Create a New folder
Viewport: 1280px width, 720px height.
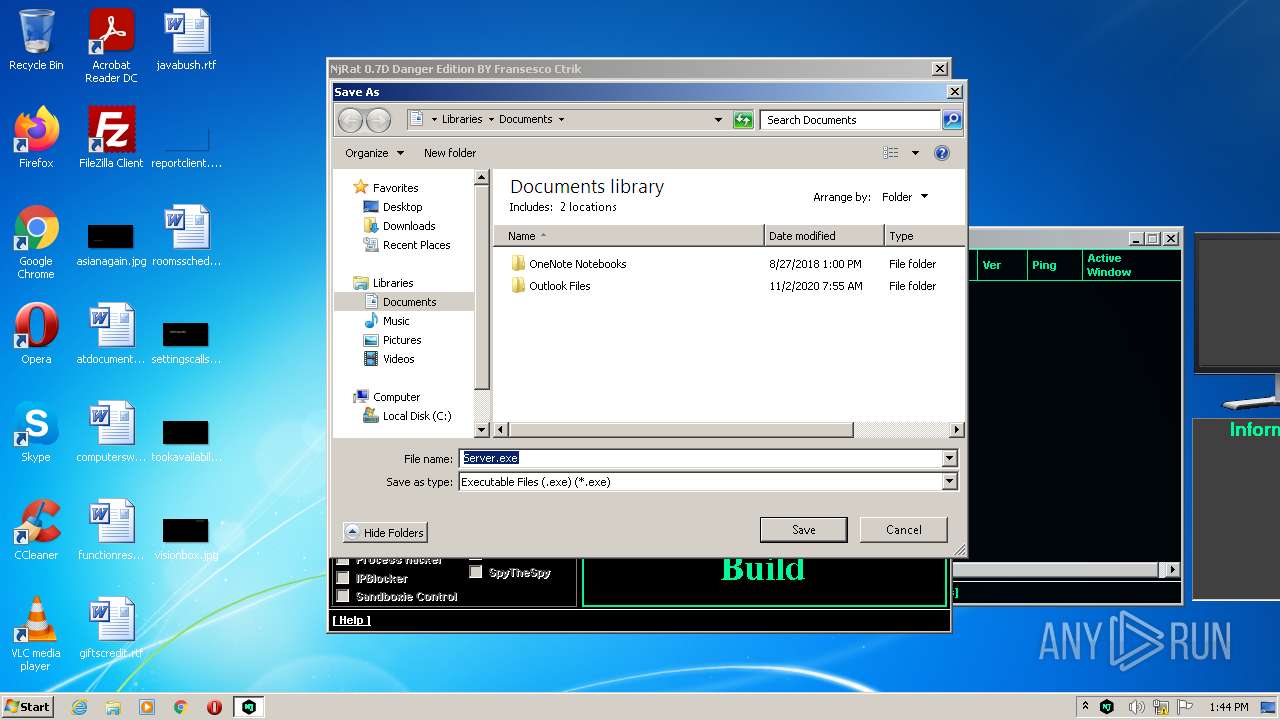point(450,153)
